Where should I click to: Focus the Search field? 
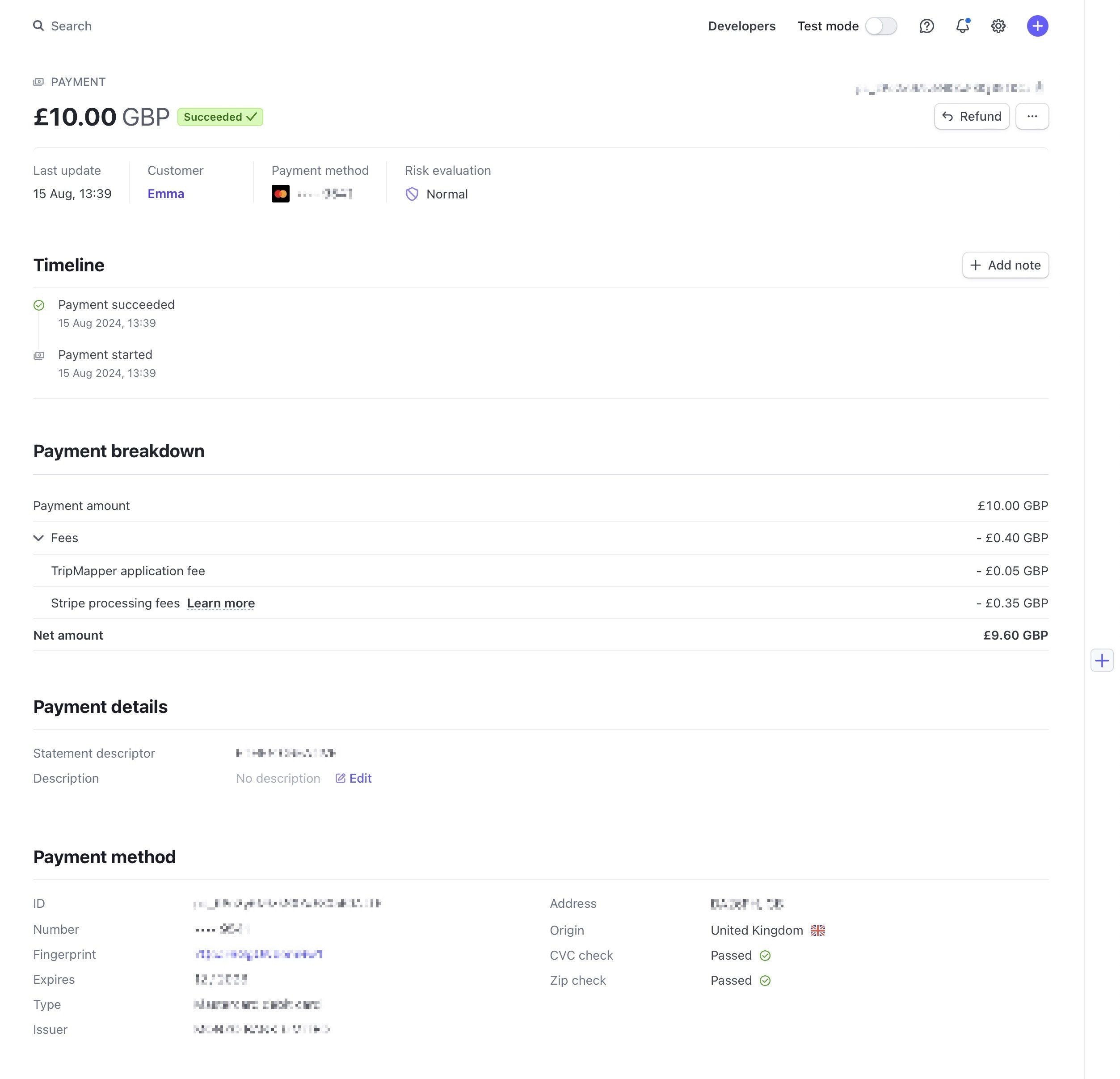71,26
